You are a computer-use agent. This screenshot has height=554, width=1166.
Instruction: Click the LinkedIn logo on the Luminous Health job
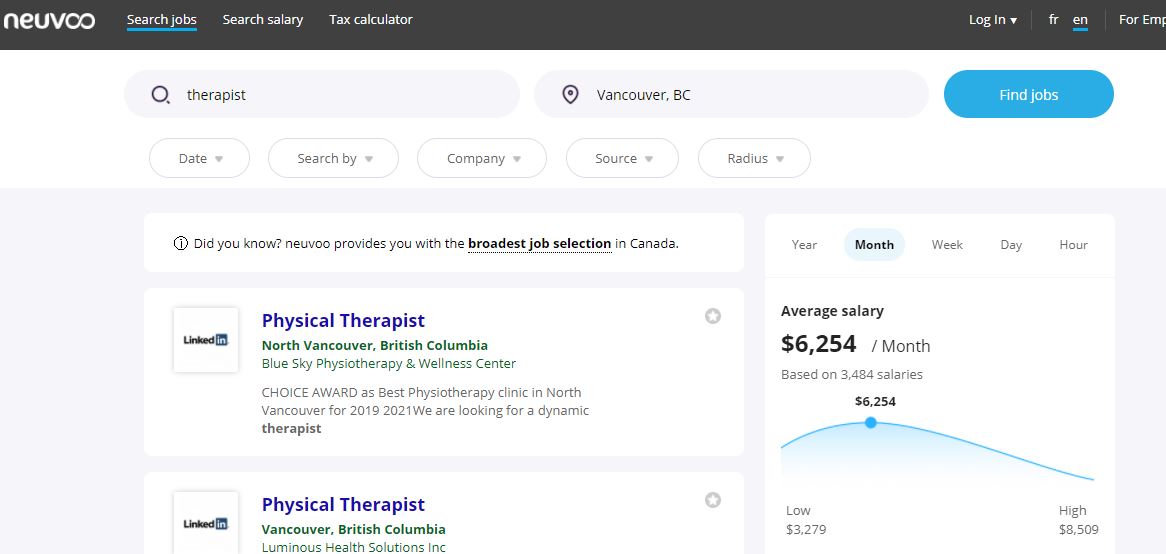(206, 524)
